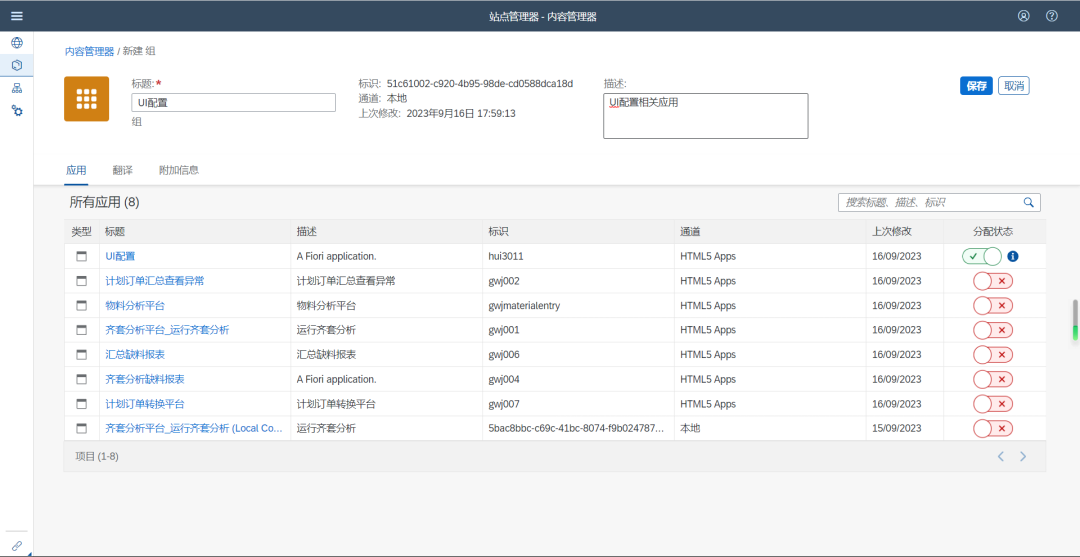Viewport: 1080px width, 557px height.
Task: Open the 物料分析平台 link
Action: [x=135, y=306]
